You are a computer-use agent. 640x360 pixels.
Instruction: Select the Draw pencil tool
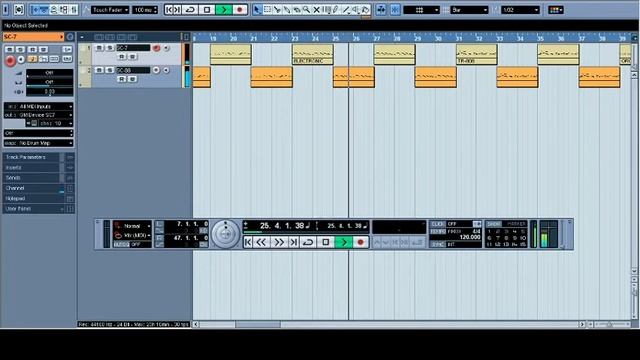[336, 9]
